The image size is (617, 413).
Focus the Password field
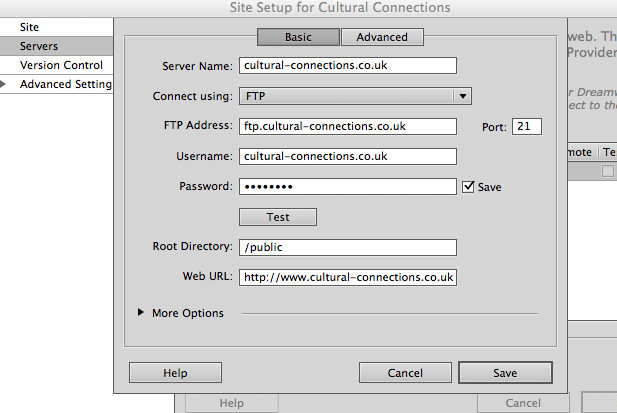pyautogui.click(x=347, y=187)
